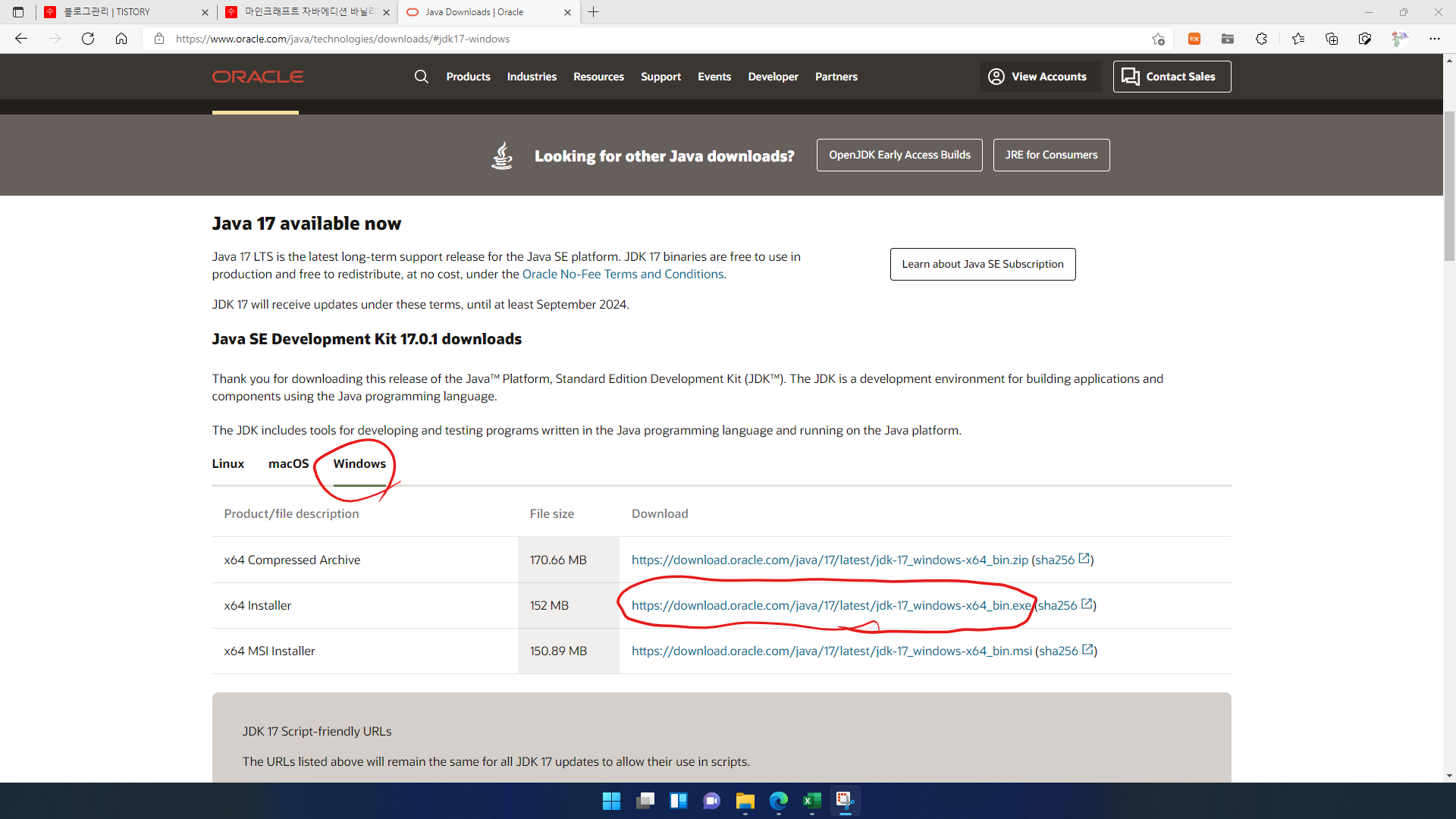Open File Explorer from taskbar
The image size is (1456, 819).
pyautogui.click(x=745, y=801)
